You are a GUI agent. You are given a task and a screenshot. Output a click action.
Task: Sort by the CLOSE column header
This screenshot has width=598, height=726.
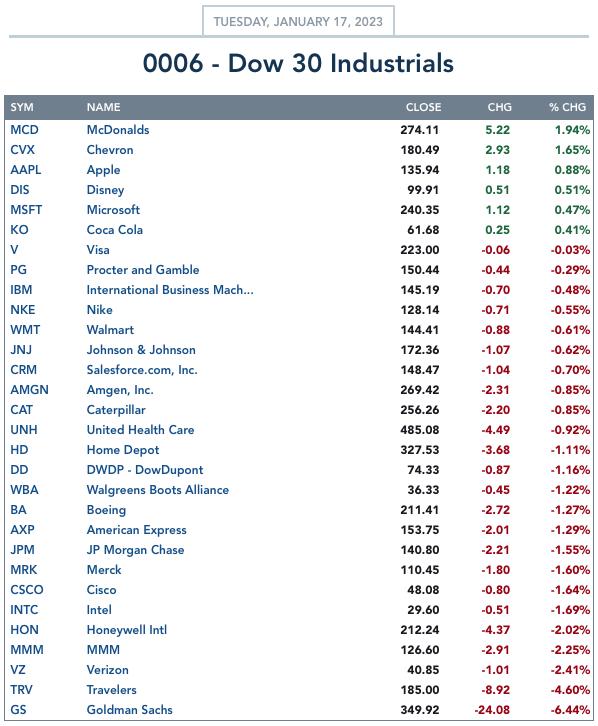tap(423, 107)
